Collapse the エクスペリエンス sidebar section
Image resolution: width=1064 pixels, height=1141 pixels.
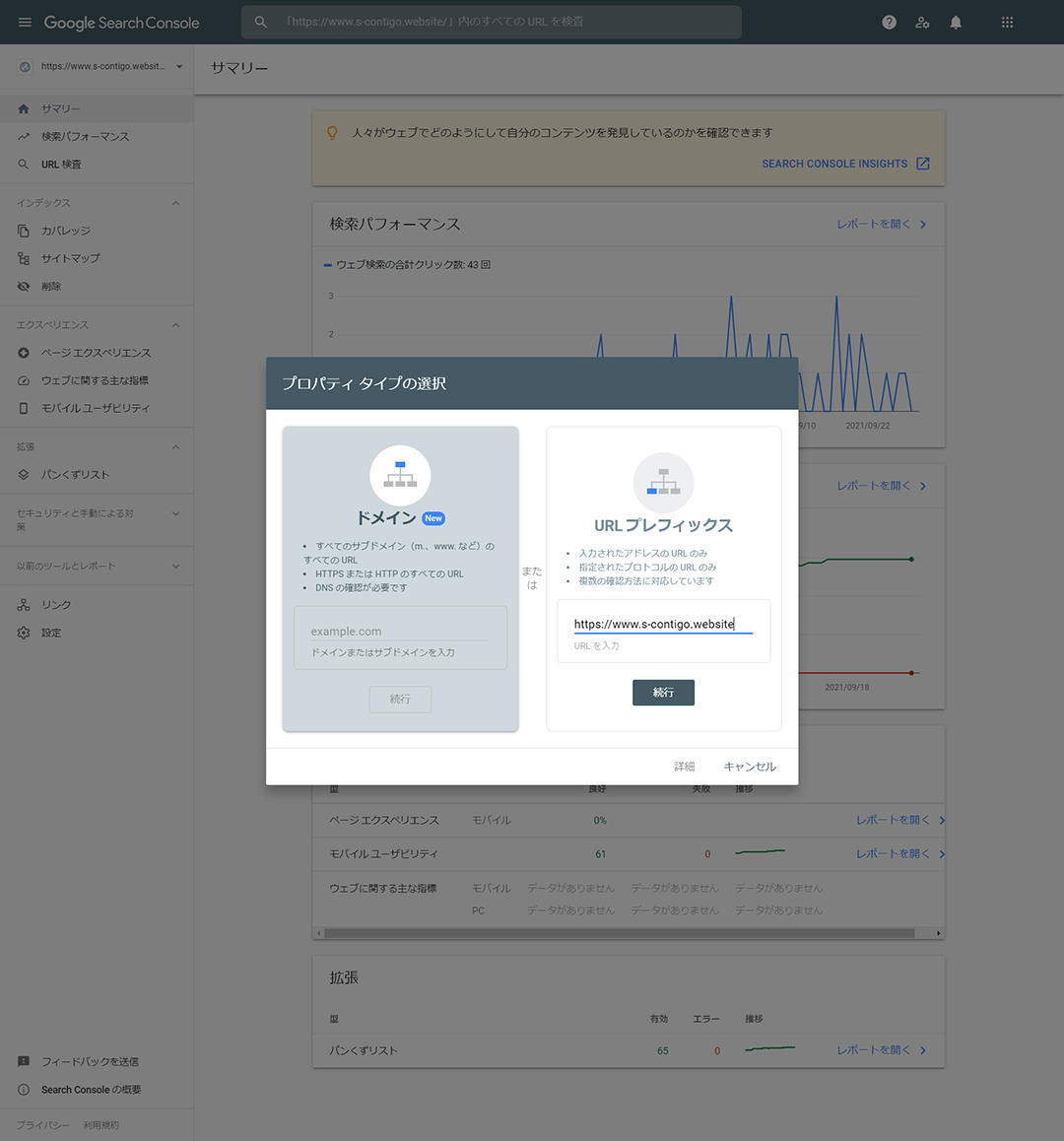click(x=175, y=325)
